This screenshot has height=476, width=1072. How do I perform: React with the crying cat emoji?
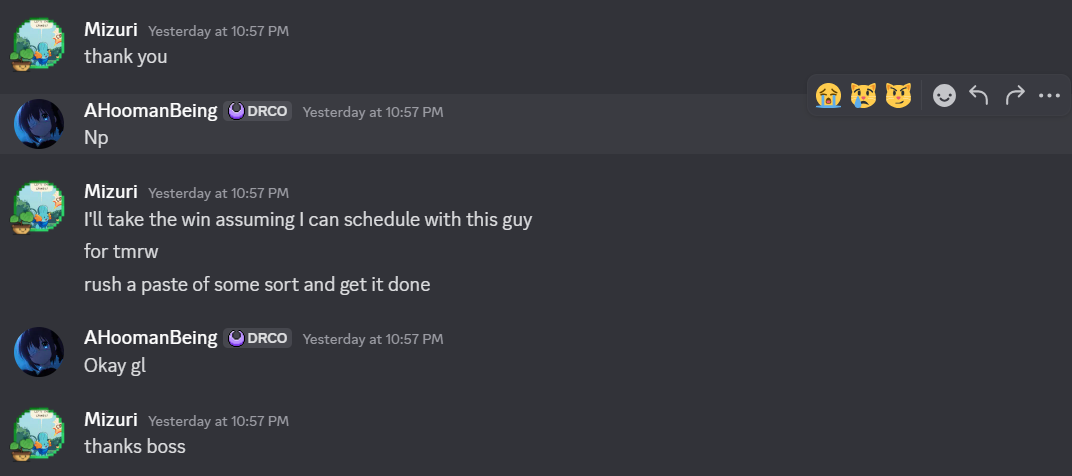[863, 95]
